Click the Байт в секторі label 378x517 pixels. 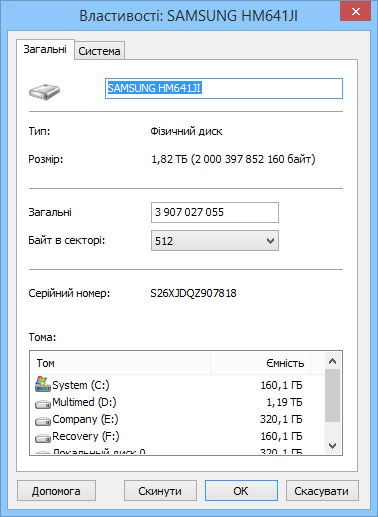coord(67,240)
